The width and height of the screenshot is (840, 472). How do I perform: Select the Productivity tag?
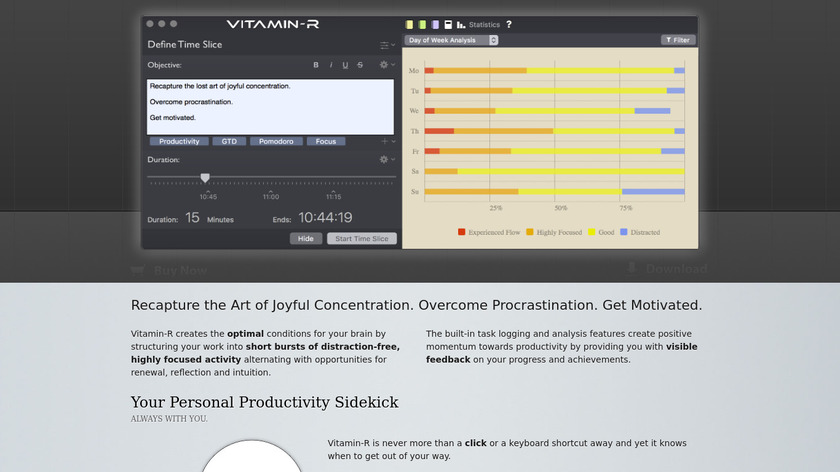[x=179, y=141]
